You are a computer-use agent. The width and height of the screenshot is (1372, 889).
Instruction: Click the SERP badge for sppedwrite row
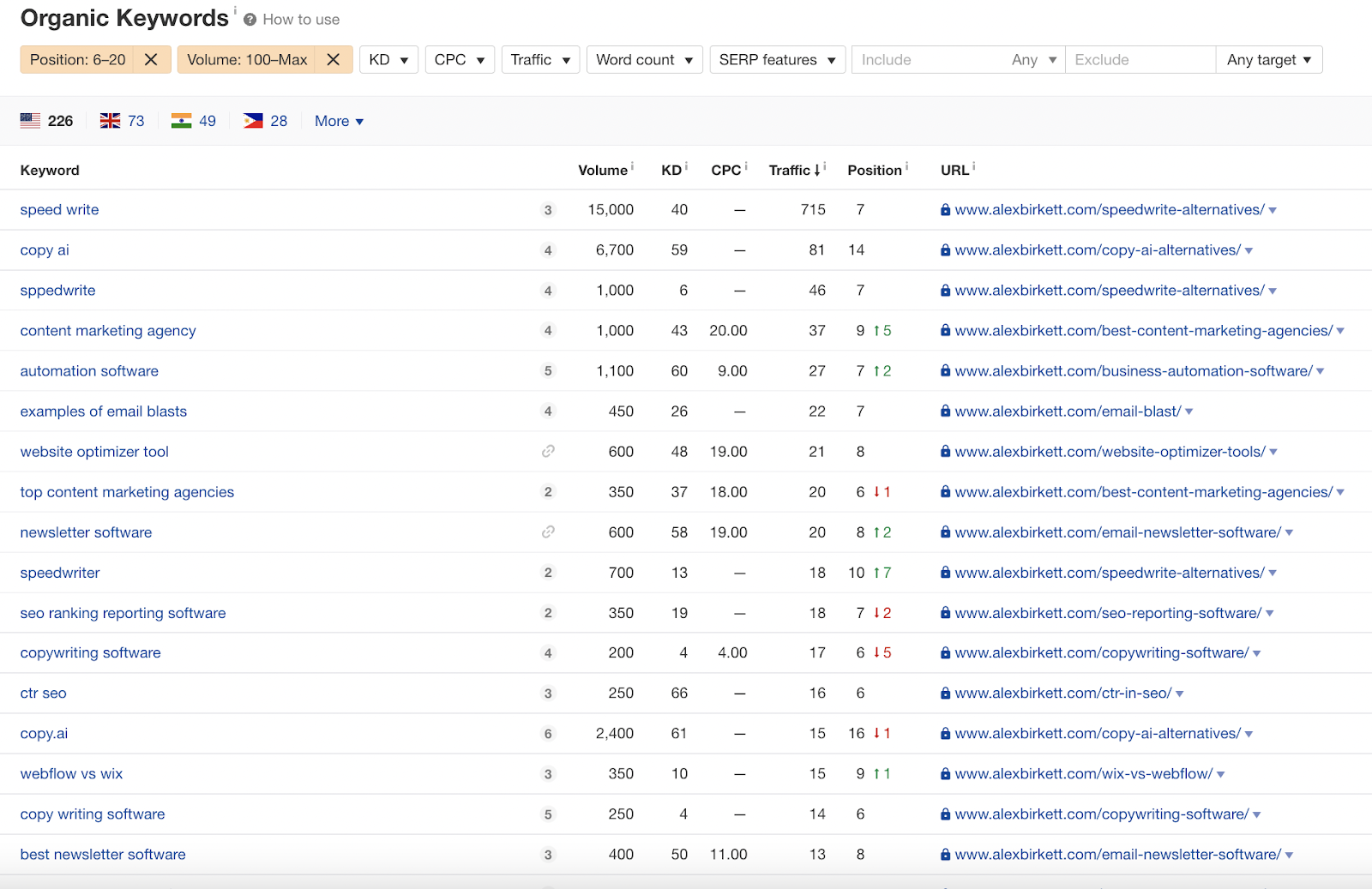coord(548,291)
